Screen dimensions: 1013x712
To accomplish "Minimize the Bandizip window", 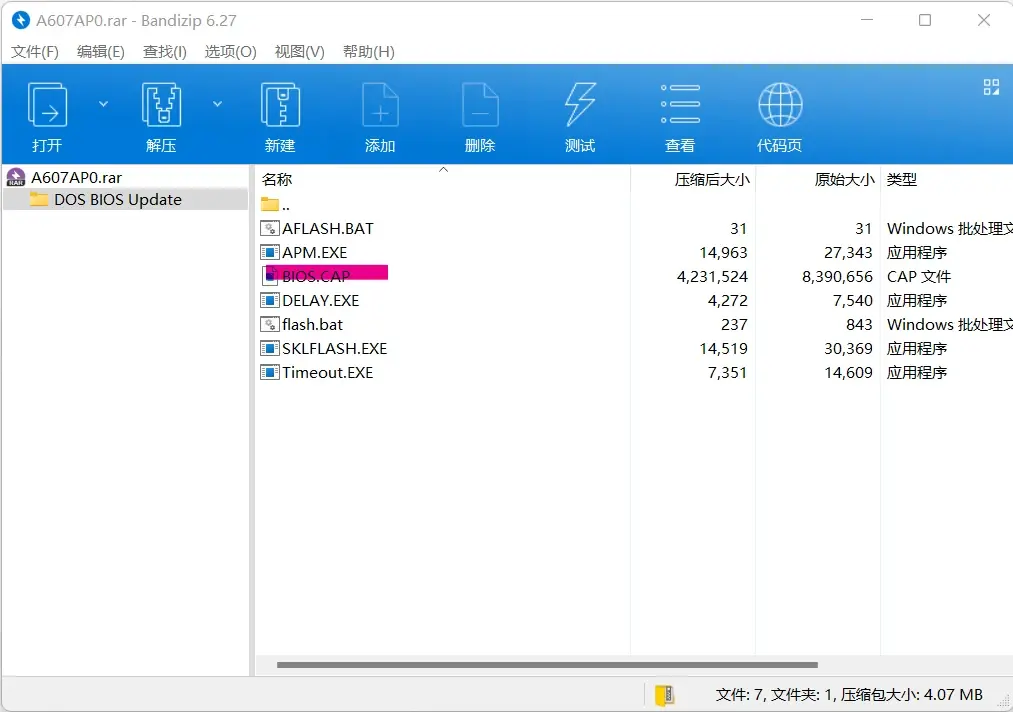I will tap(867, 20).
